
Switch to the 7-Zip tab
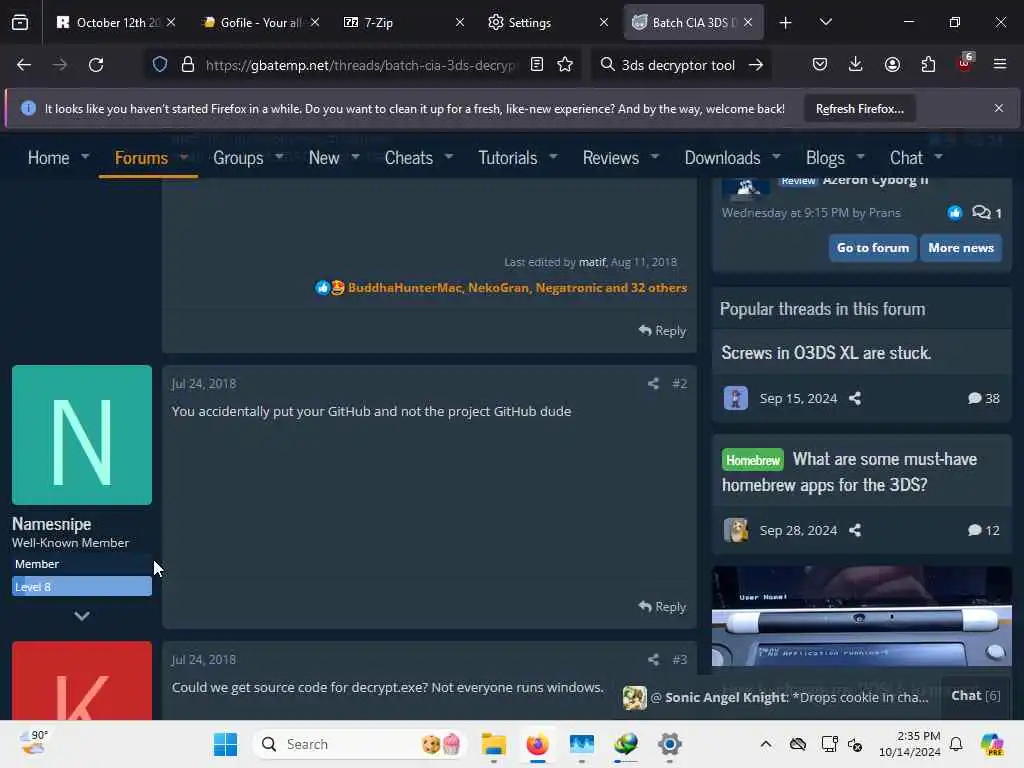point(404,23)
